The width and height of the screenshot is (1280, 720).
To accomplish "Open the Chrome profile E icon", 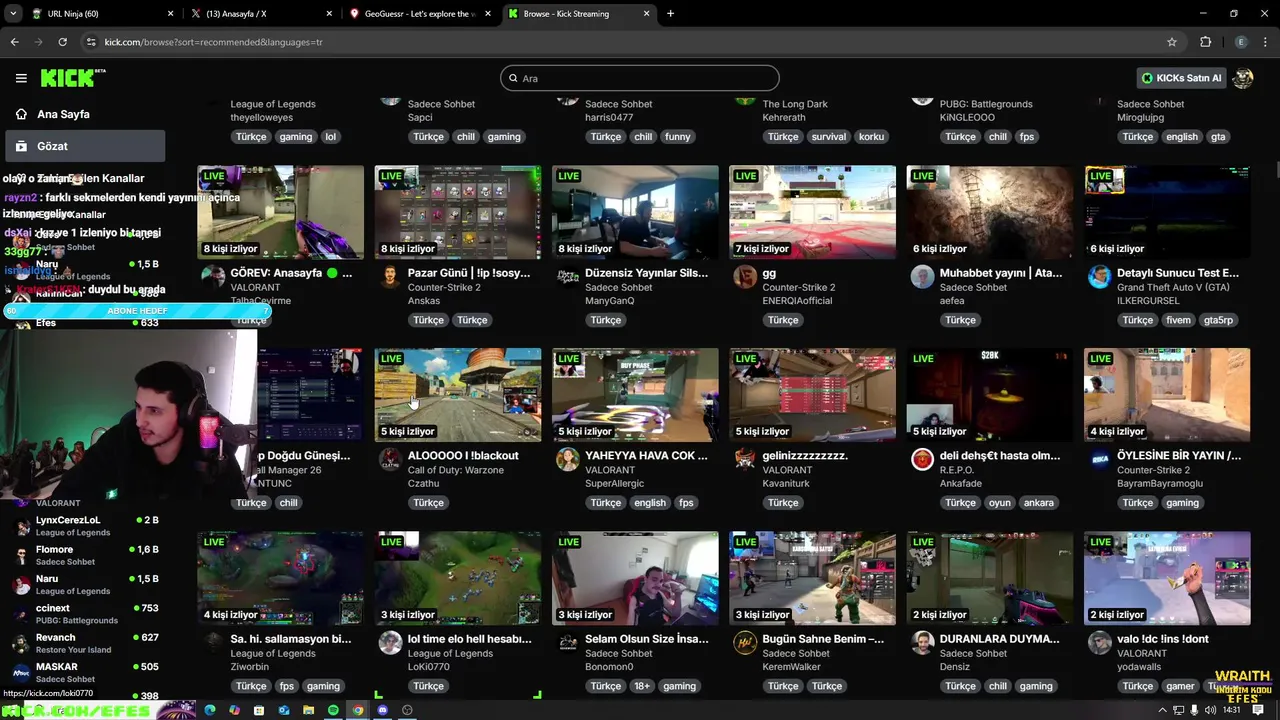I will tap(1241, 42).
